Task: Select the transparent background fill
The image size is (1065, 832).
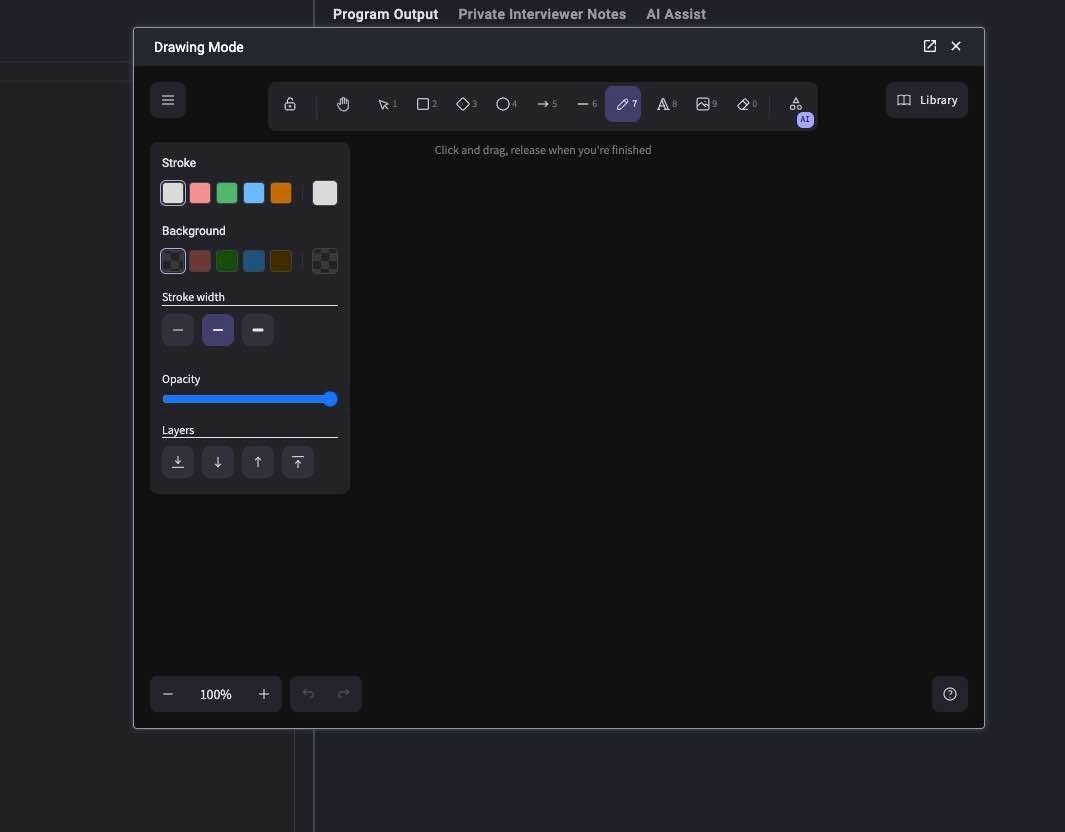Action: point(173,261)
